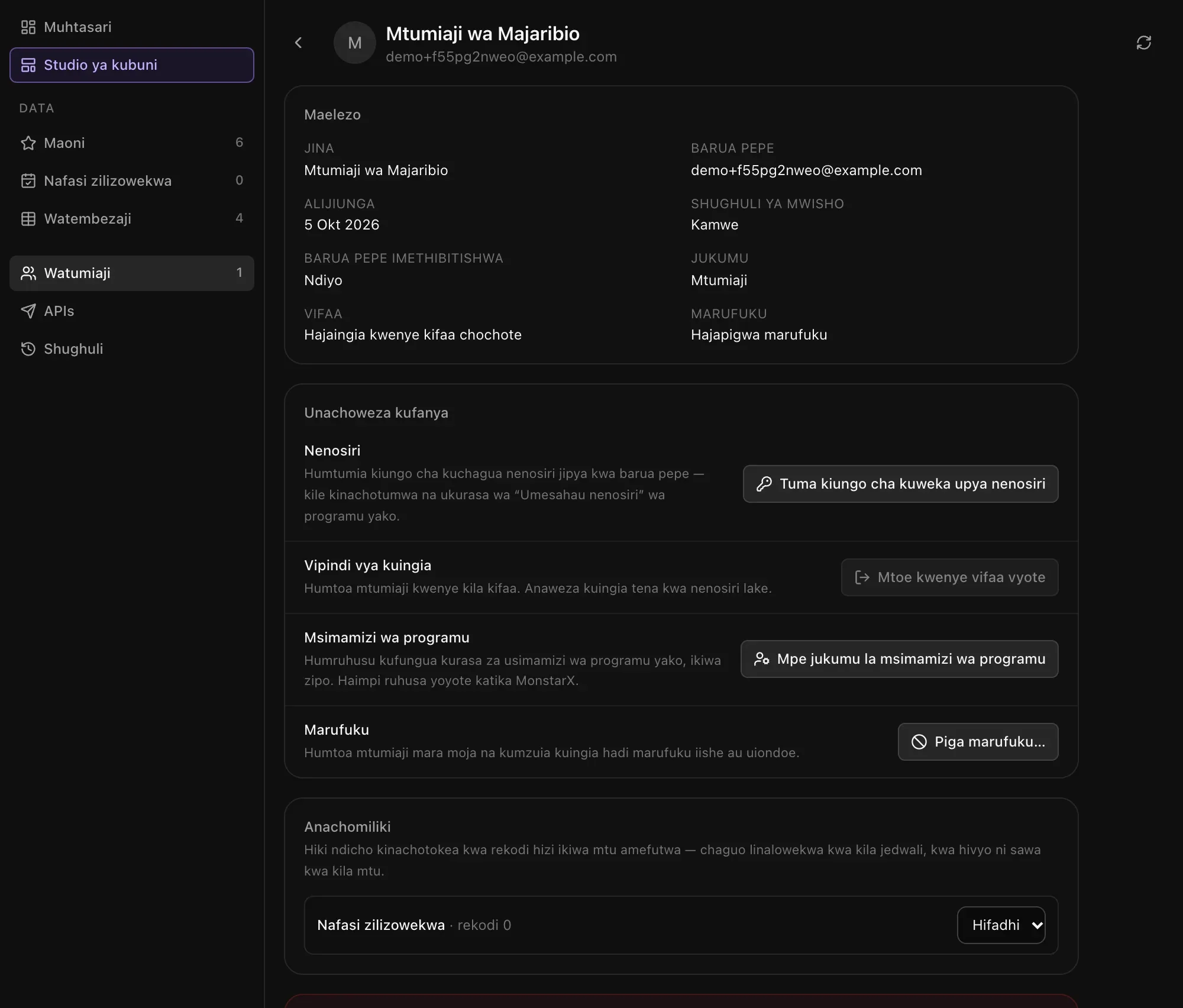Click the Nafasi zilizowekwa rekodi 0 row

(x=681, y=925)
